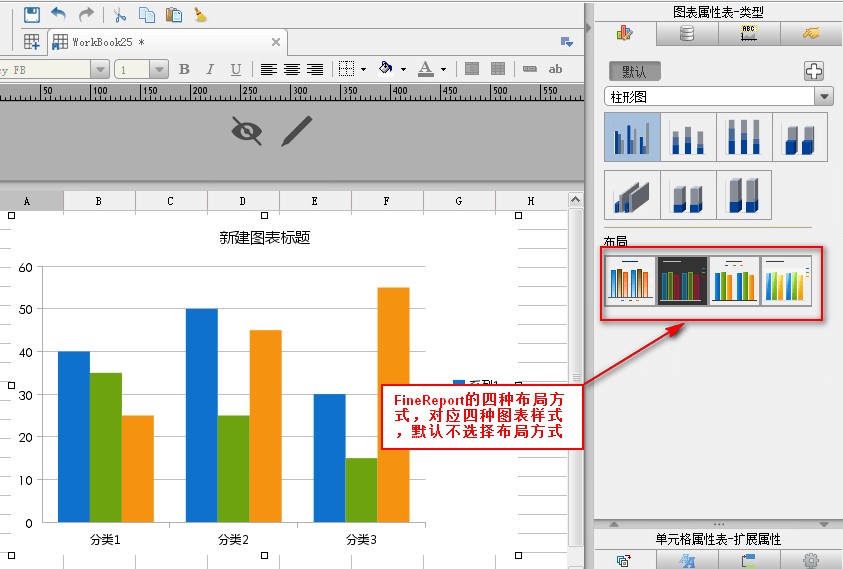Save the workbook with the floppy disk icon
843x569 pixels.
click(x=32, y=15)
